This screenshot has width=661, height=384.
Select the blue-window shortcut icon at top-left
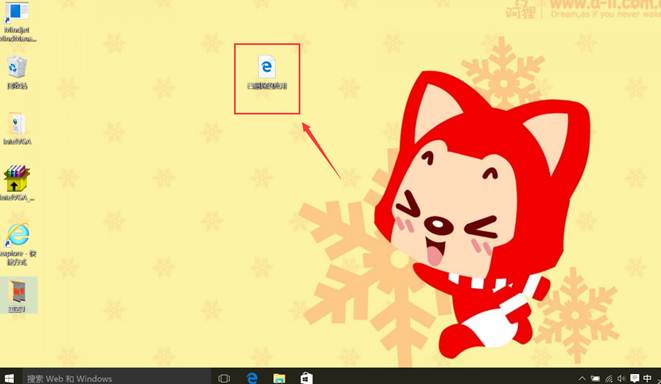coord(16,12)
